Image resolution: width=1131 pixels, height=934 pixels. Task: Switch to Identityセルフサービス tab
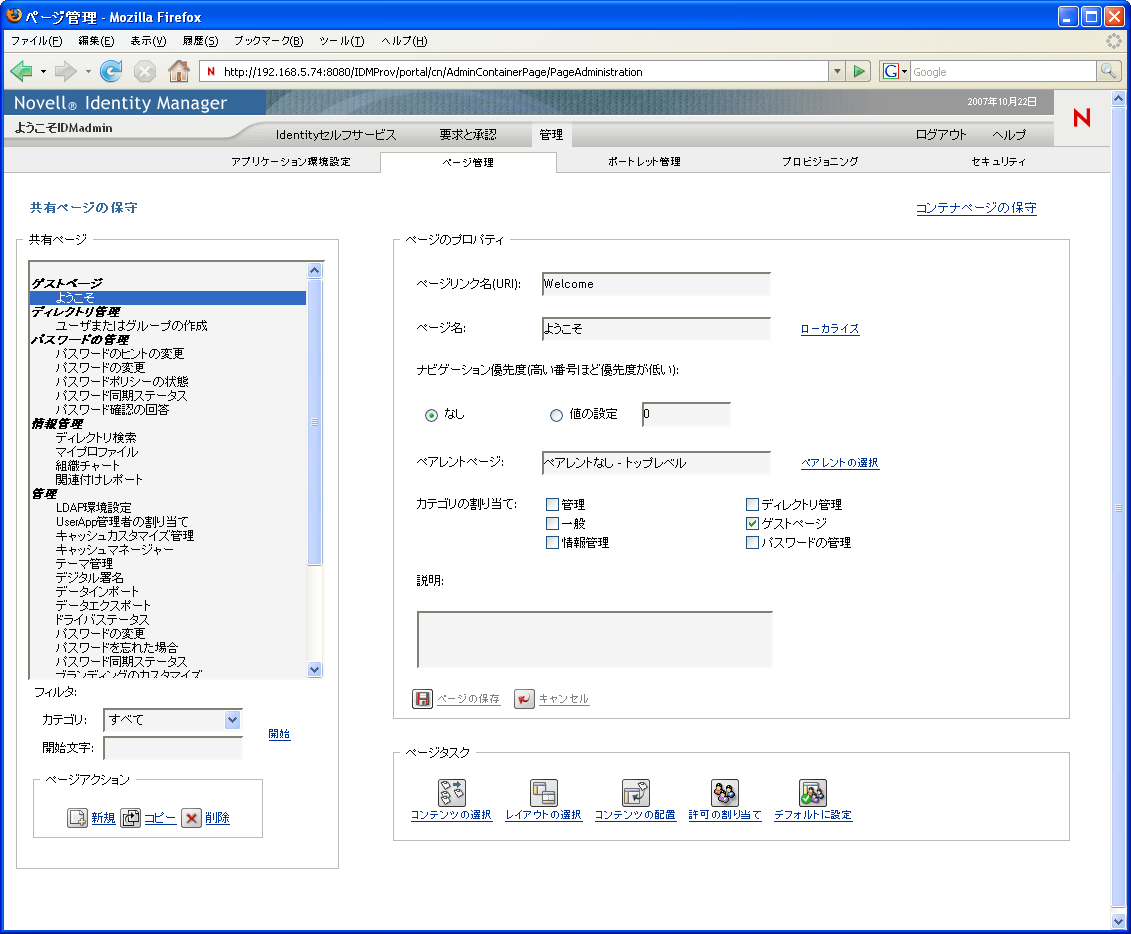click(x=335, y=135)
